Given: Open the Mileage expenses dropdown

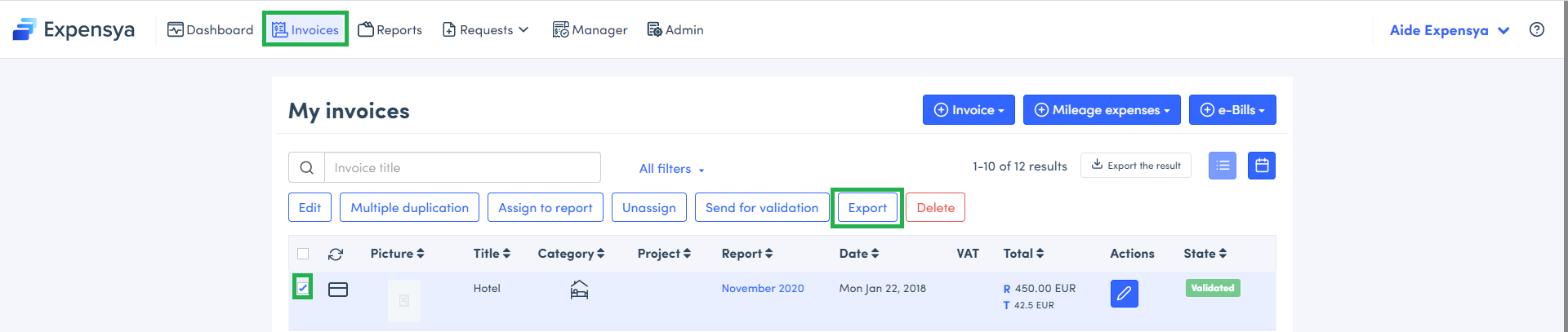Looking at the screenshot, I should point(1102,110).
